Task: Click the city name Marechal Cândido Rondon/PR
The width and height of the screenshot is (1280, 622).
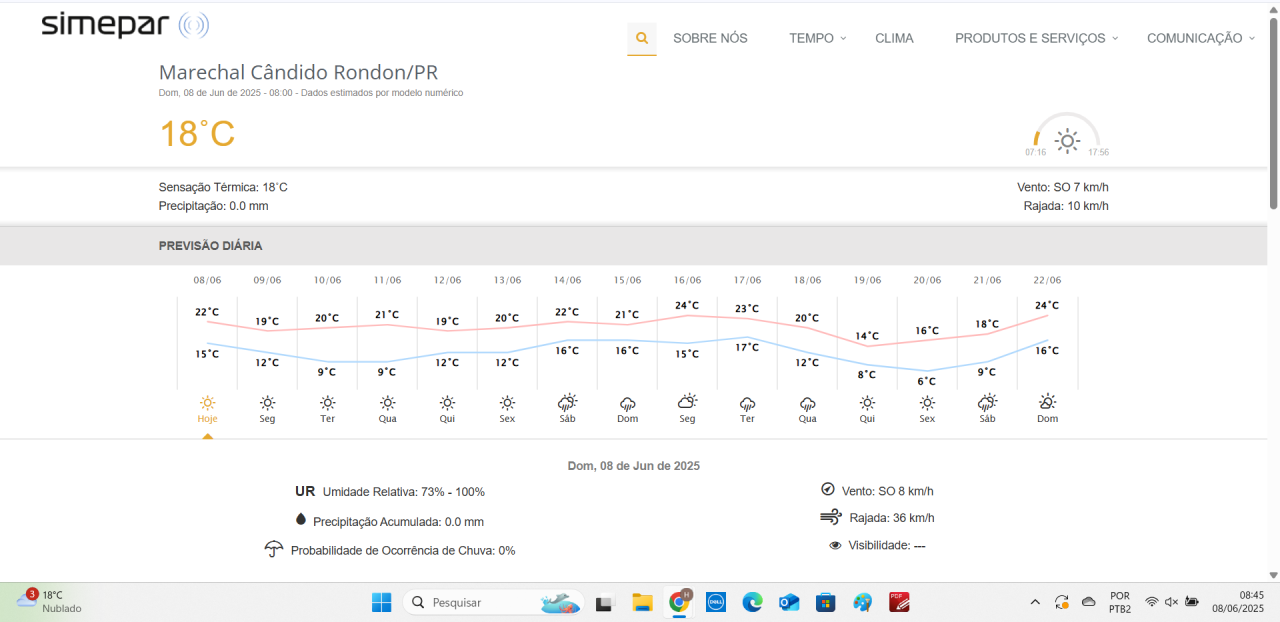Action: click(298, 72)
